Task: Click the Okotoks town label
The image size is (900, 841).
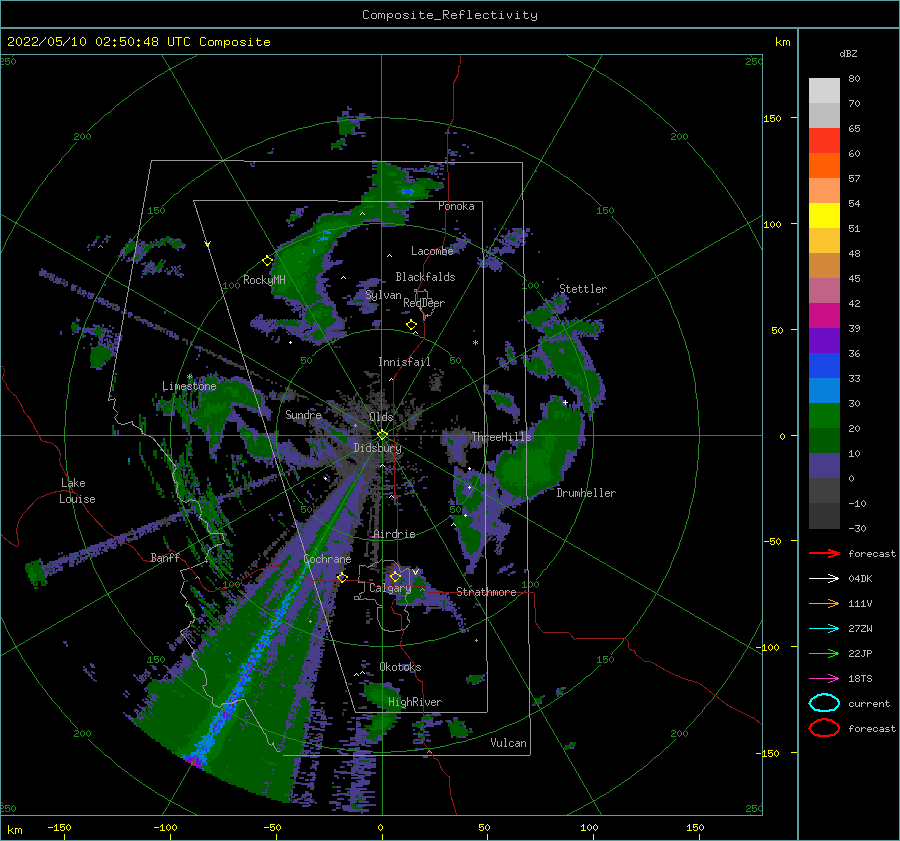Action: [400, 666]
